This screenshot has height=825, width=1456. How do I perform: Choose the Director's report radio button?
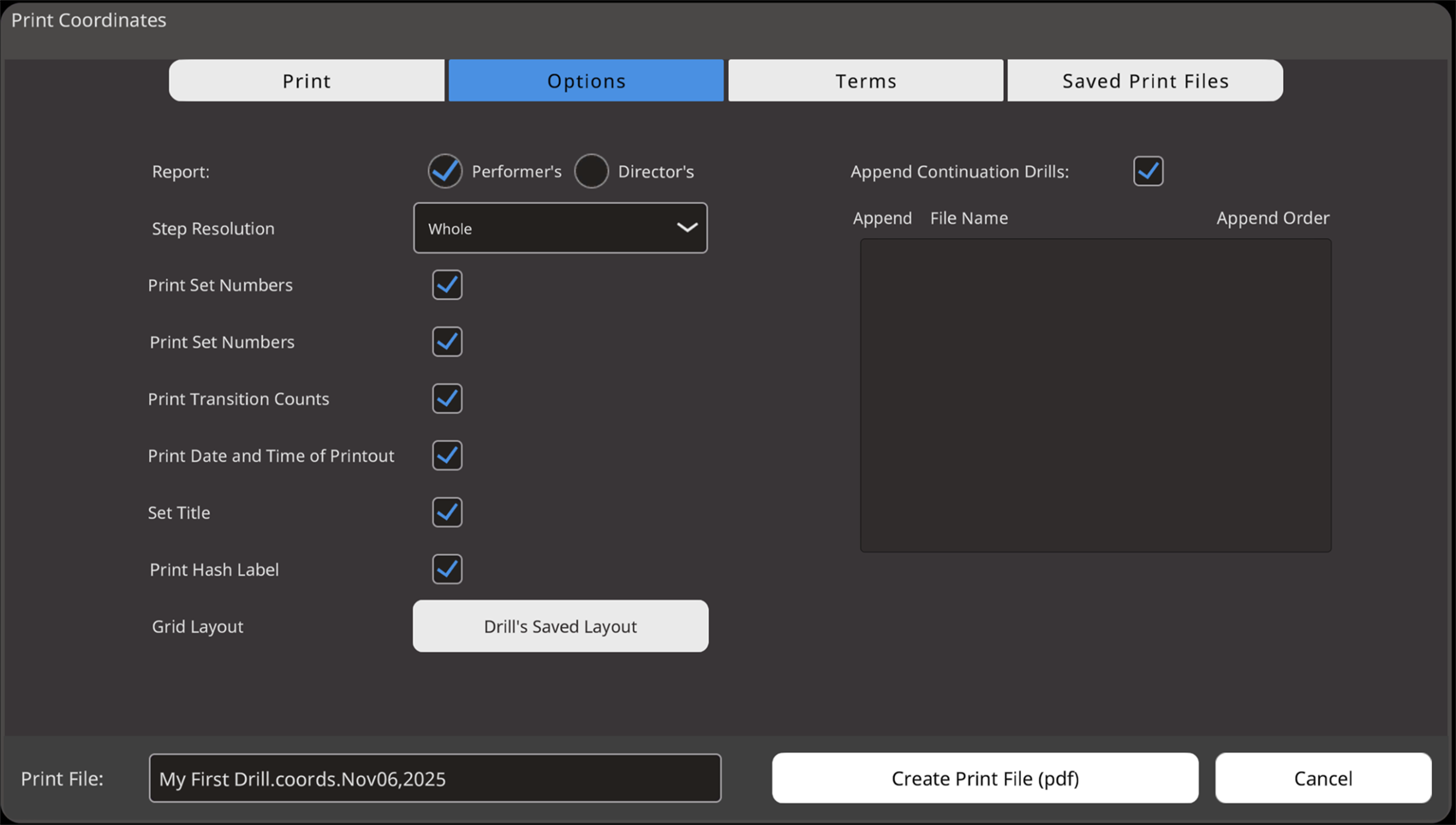pos(592,171)
